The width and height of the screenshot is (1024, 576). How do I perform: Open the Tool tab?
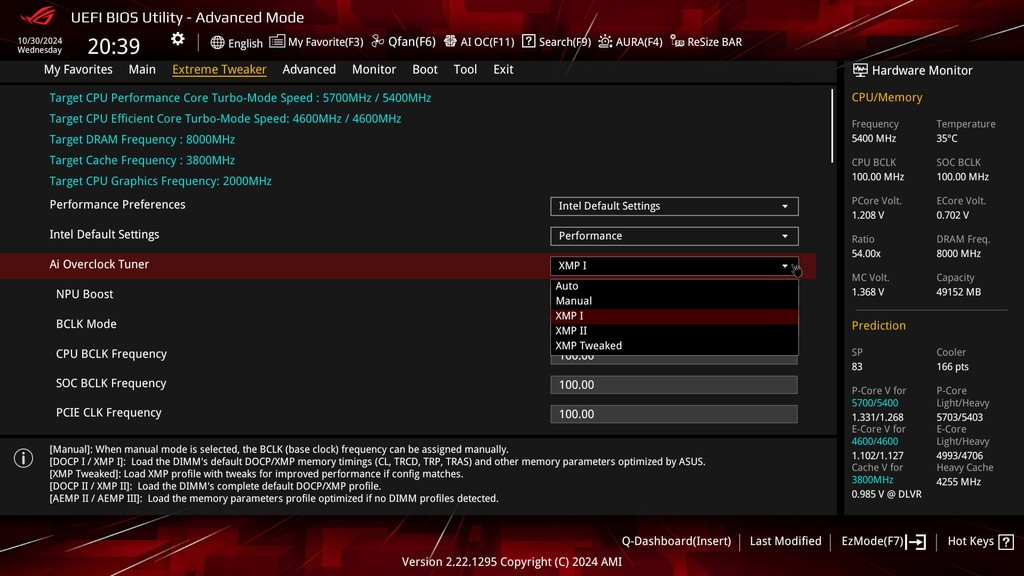click(465, 69)
